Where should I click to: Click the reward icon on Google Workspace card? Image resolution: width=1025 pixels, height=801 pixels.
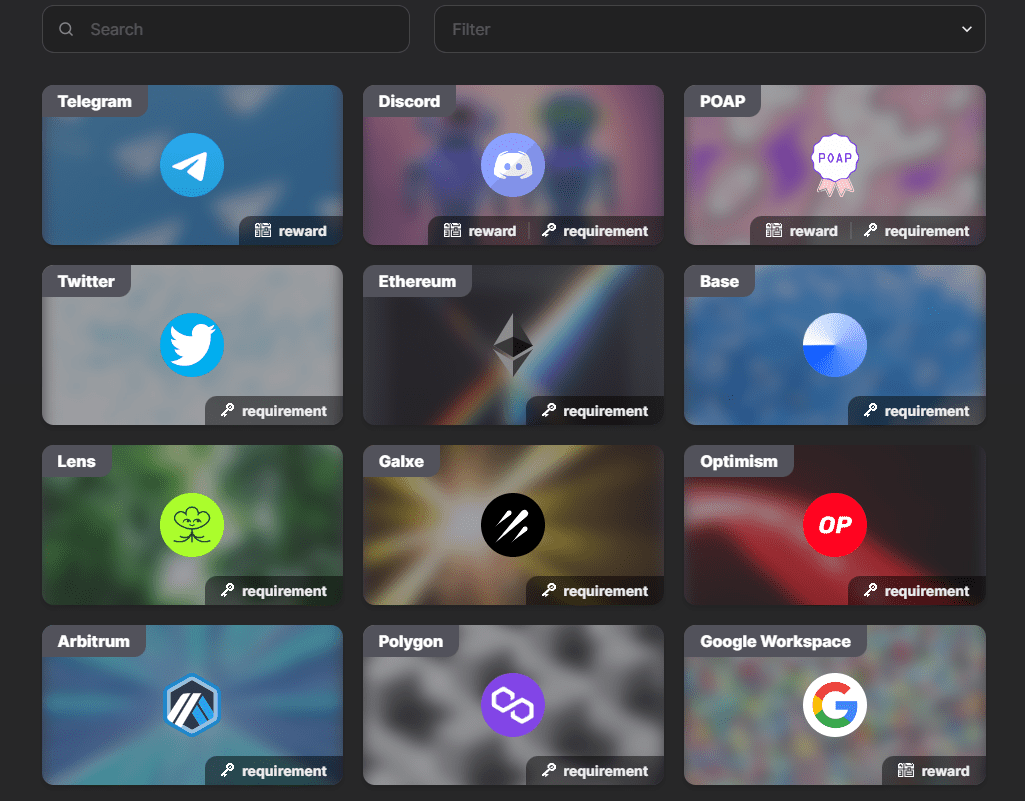tap(906, 770)
